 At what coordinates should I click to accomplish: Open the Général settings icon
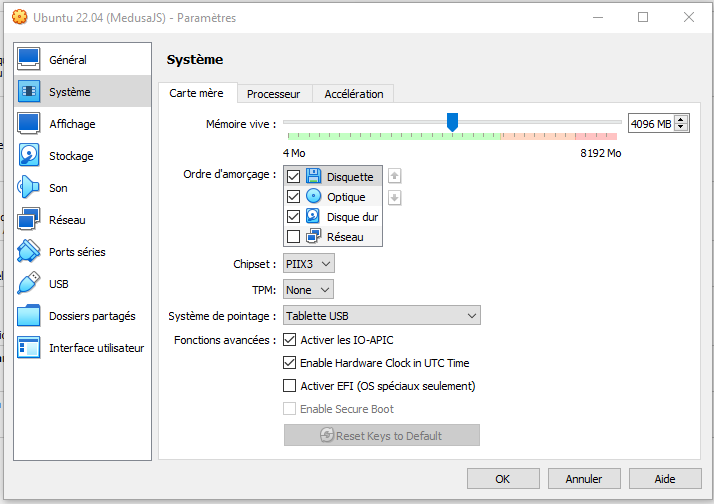pyautogui.click(x=29, y=59)
